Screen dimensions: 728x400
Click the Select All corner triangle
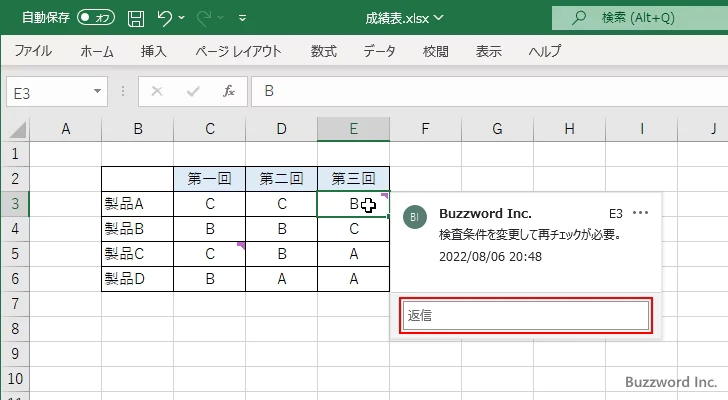(18, 129)
